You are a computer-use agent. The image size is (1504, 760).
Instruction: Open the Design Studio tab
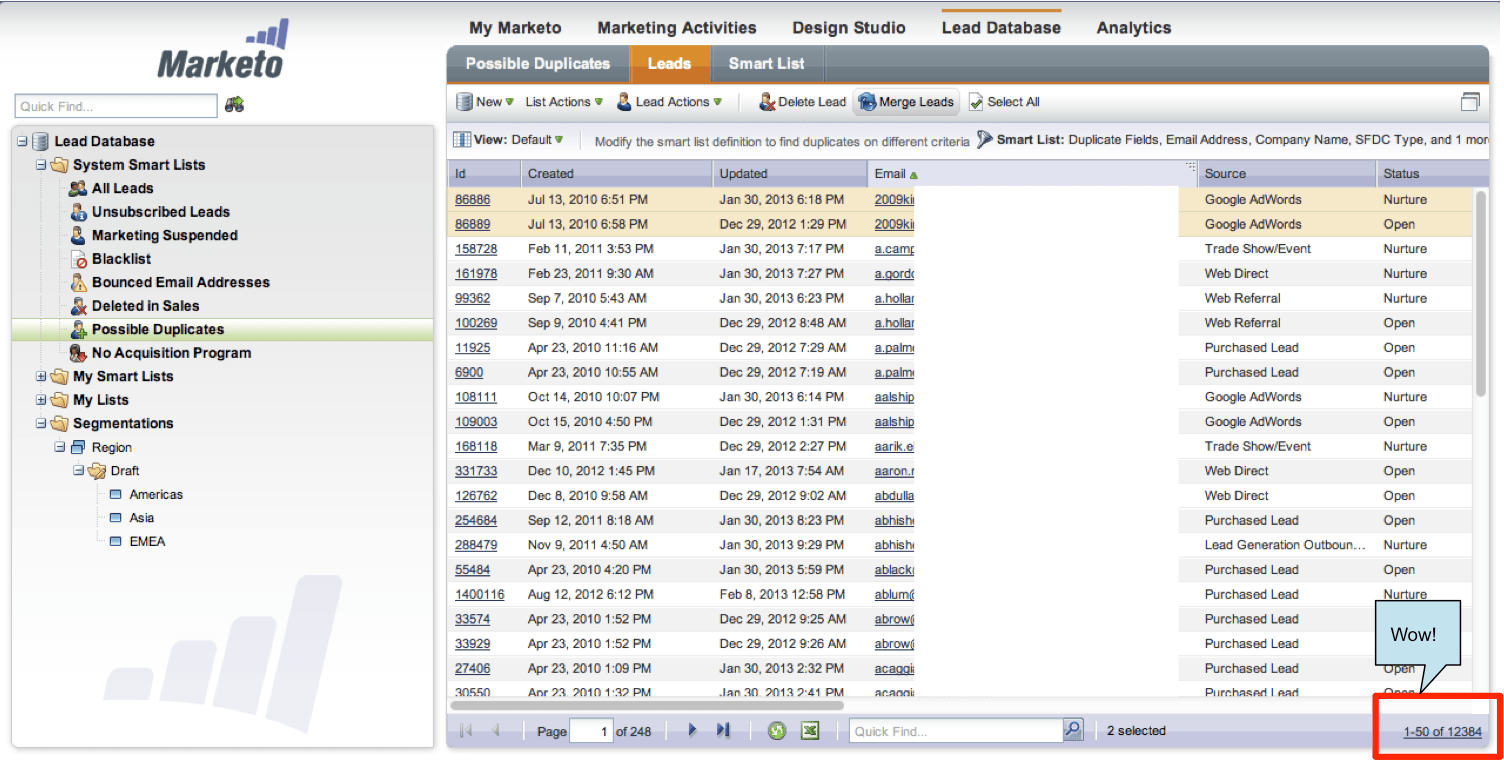(x=849, y=28)
